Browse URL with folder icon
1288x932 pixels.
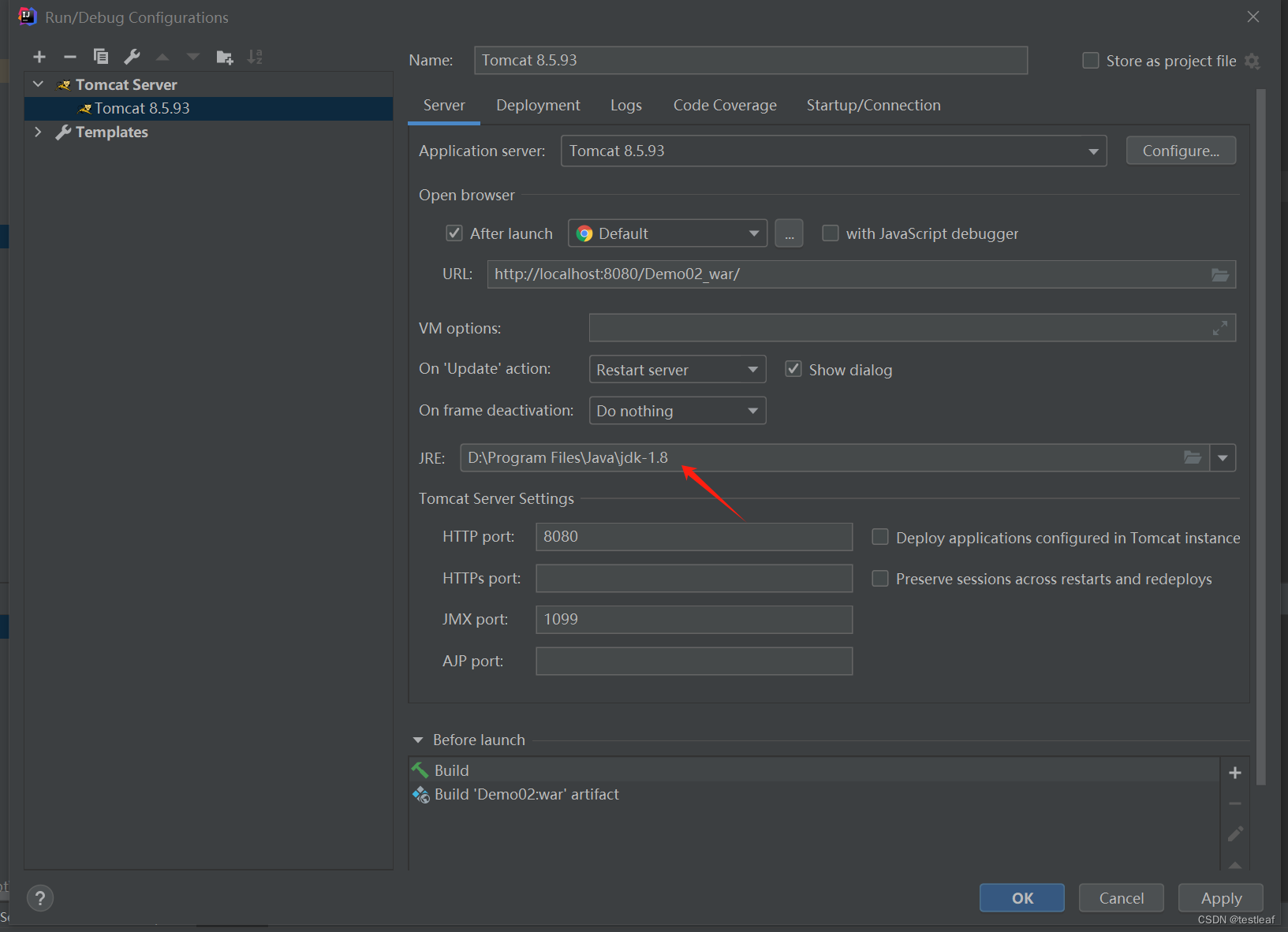(1220, 274)
